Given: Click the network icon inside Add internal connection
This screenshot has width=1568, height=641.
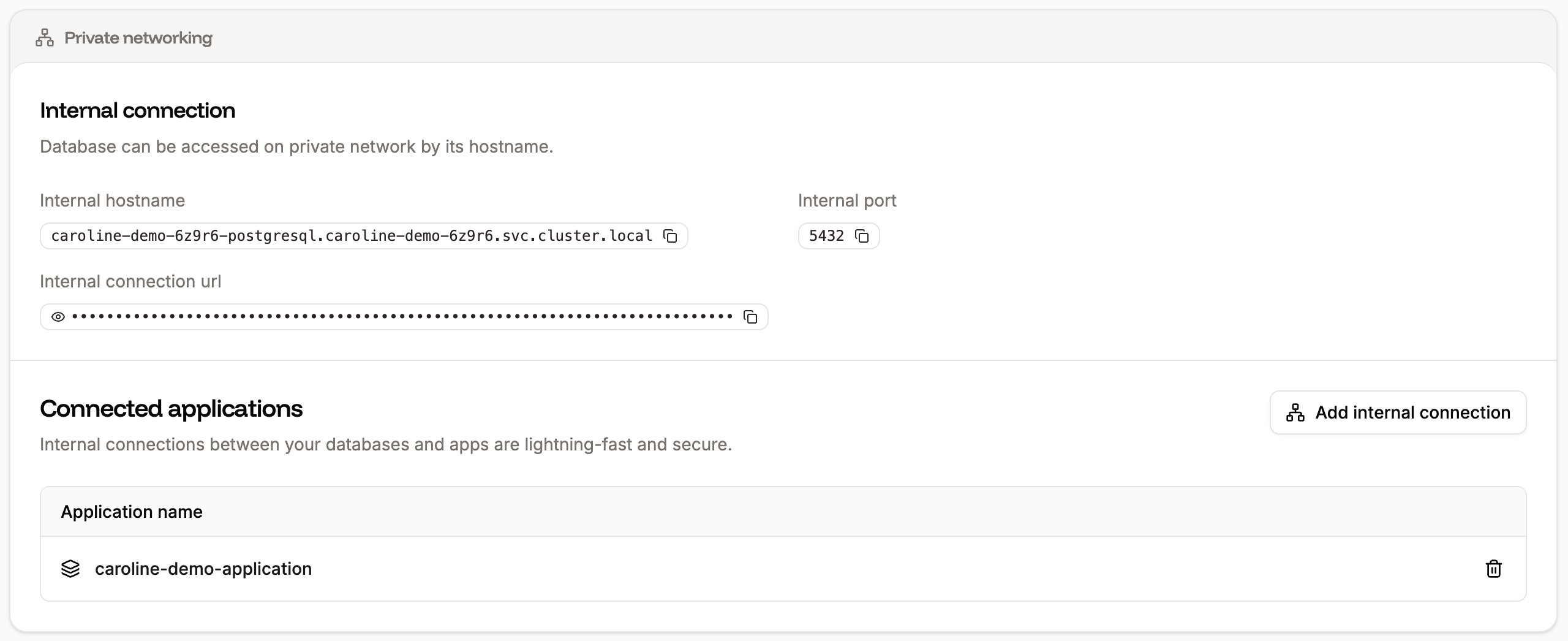Looking at the screenshot, I should click(1297, 412).
